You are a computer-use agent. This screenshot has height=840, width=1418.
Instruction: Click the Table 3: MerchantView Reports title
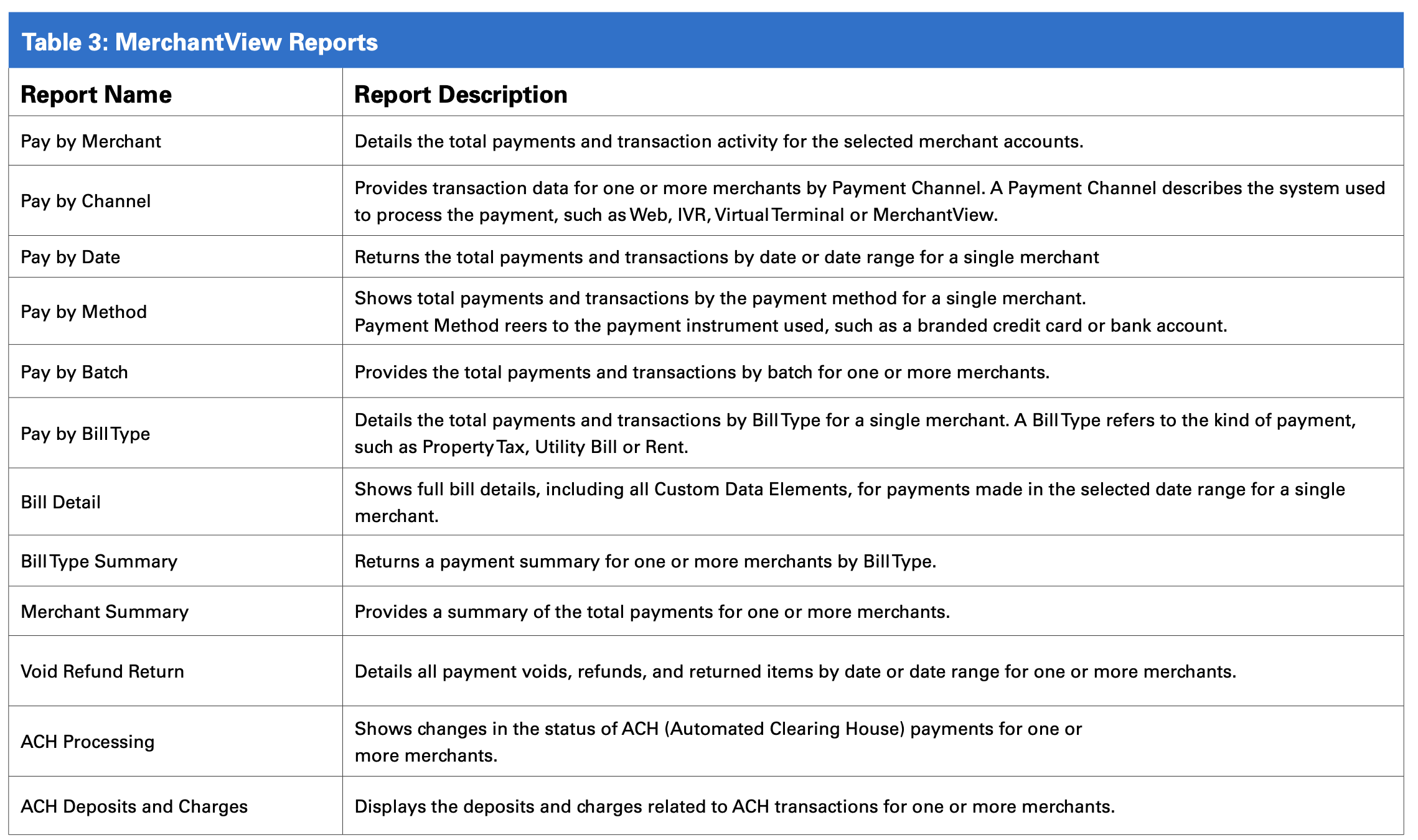tap(199, 42)
